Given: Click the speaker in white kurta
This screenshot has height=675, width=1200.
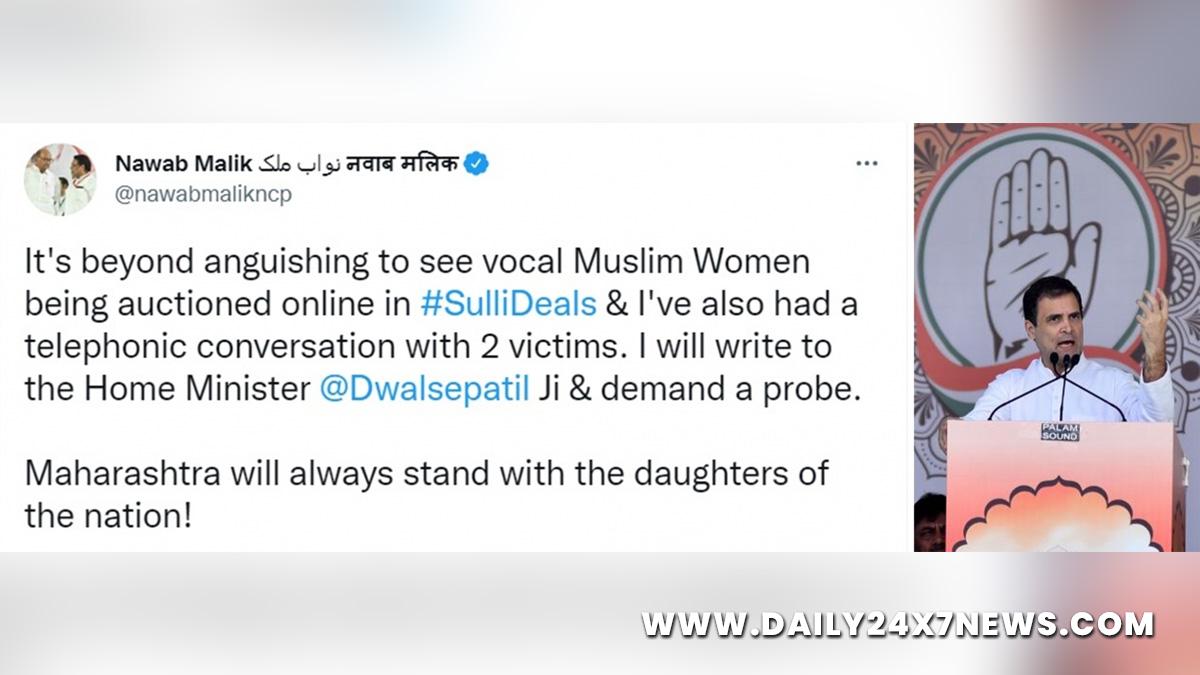Looking at the screenshot, I should point(1068,350).
